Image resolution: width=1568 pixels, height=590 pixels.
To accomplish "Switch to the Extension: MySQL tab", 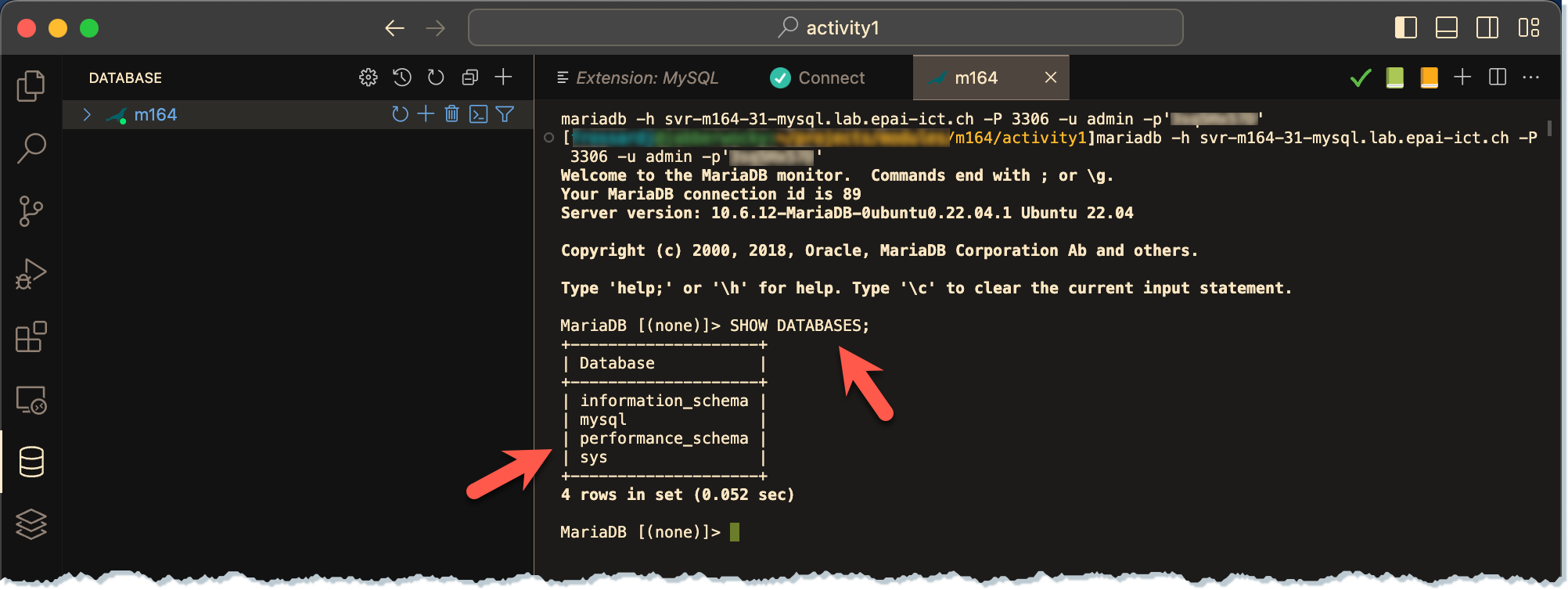I will click(x=637, y=77).
